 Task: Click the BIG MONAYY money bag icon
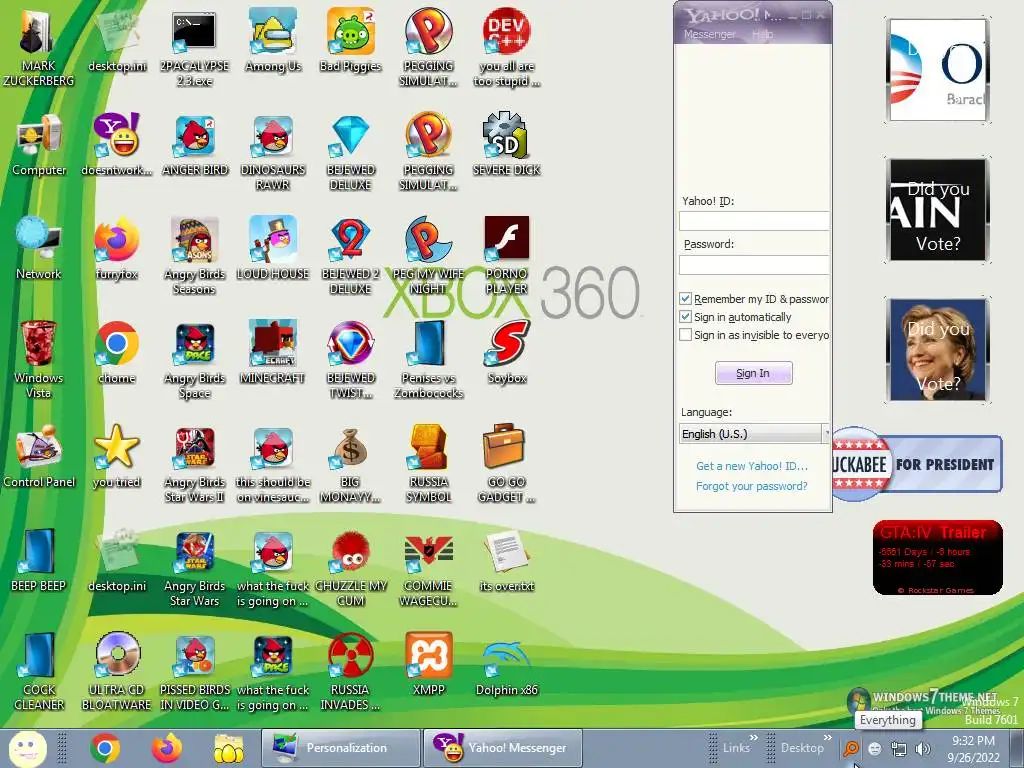[x=351, y=464]
